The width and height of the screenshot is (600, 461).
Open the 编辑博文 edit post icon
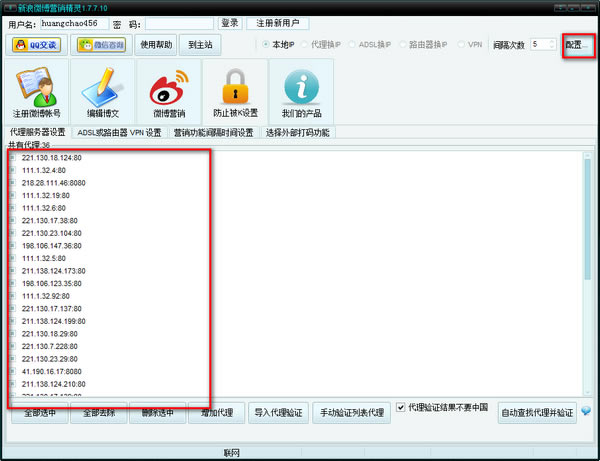point(103,92)
